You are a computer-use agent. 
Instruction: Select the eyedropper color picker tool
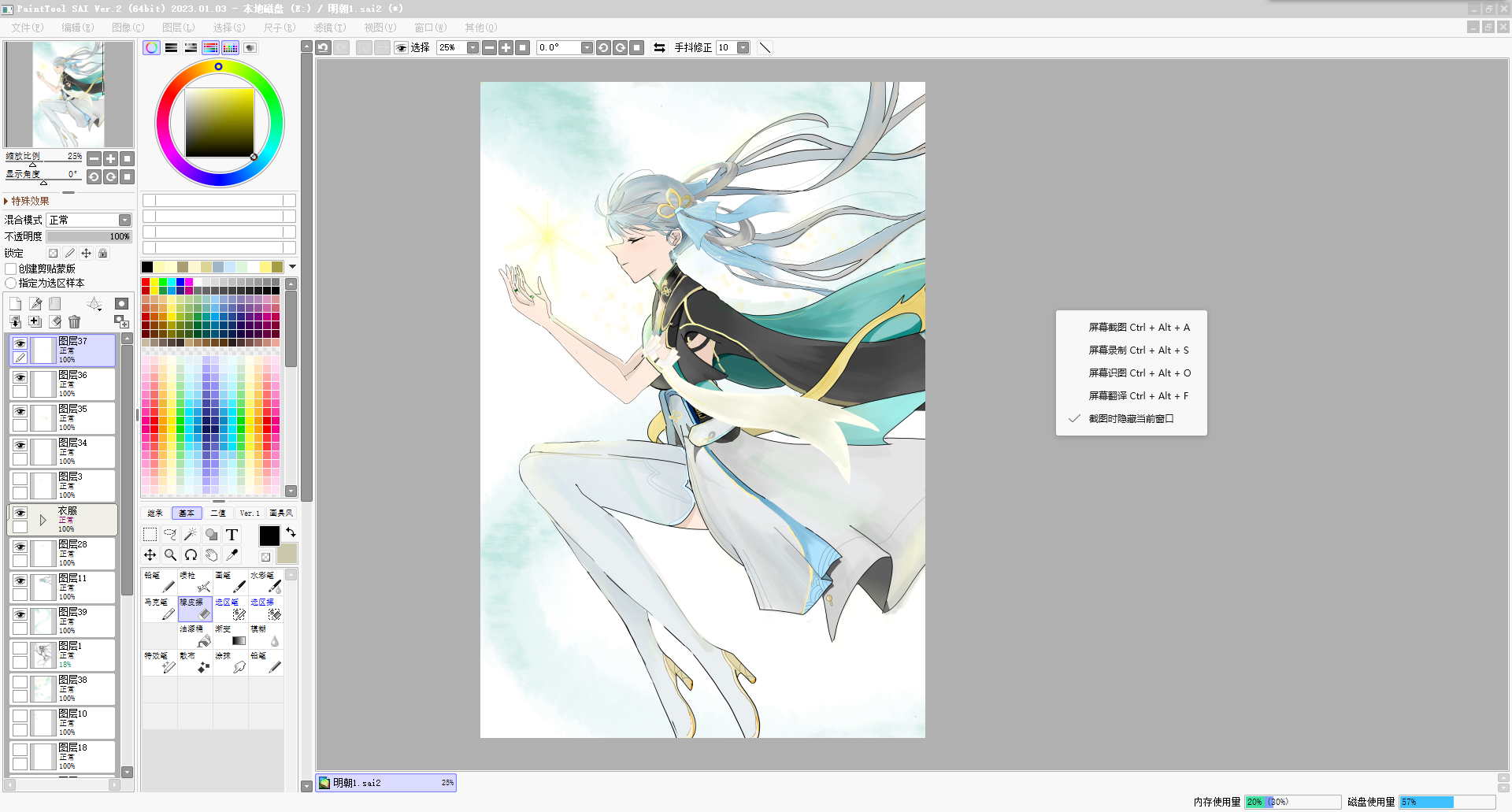[232, 555]
